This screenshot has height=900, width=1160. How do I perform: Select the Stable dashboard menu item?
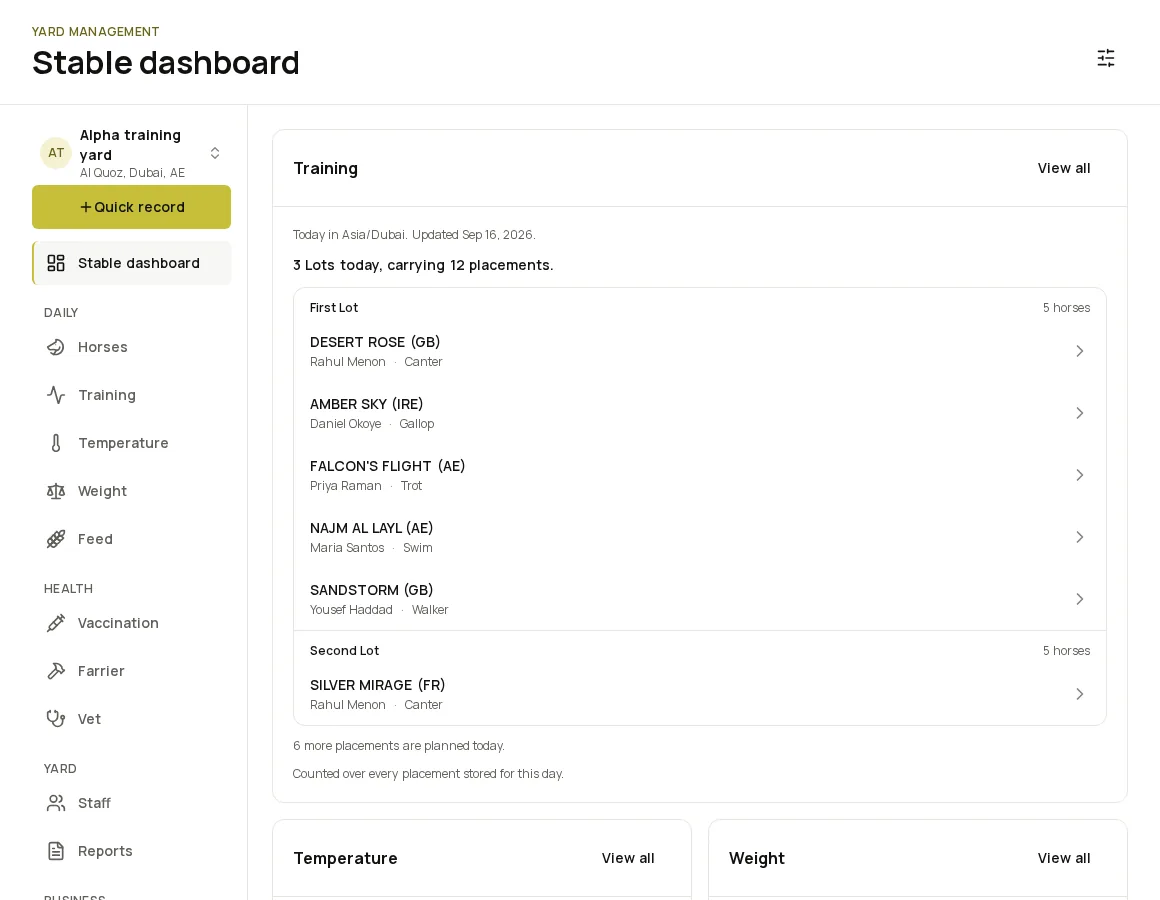132,263
